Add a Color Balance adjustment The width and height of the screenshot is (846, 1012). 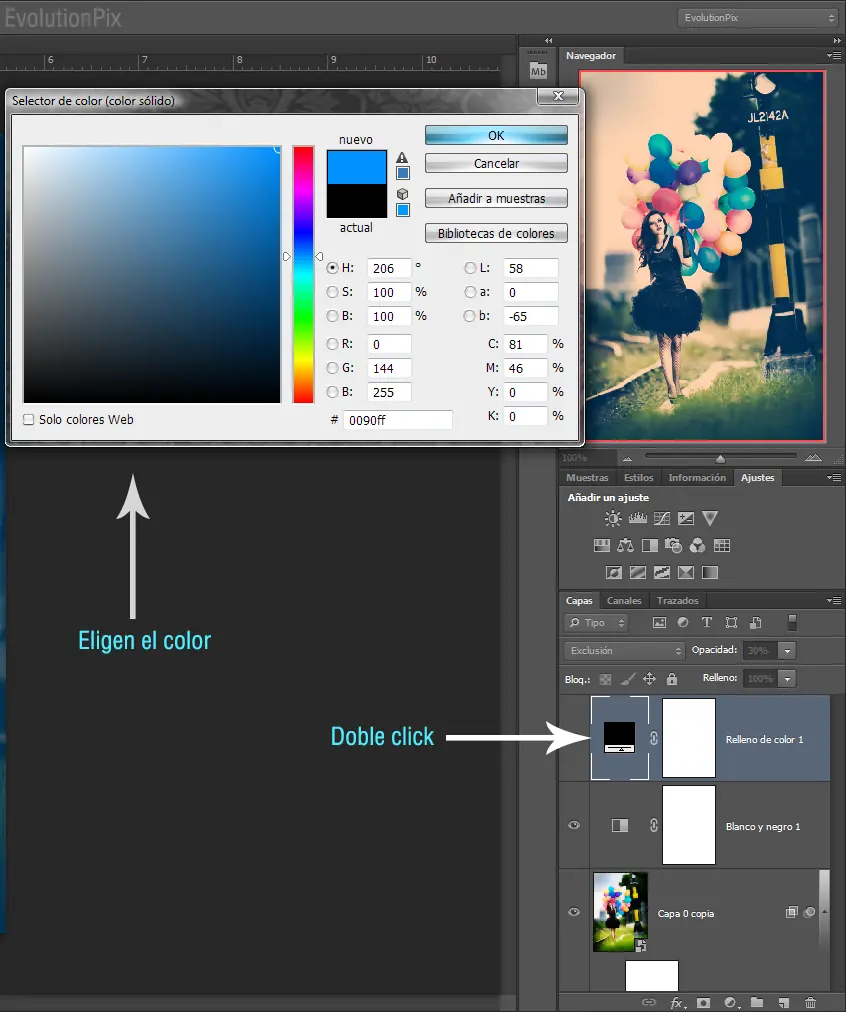click(x=625, y=546)
